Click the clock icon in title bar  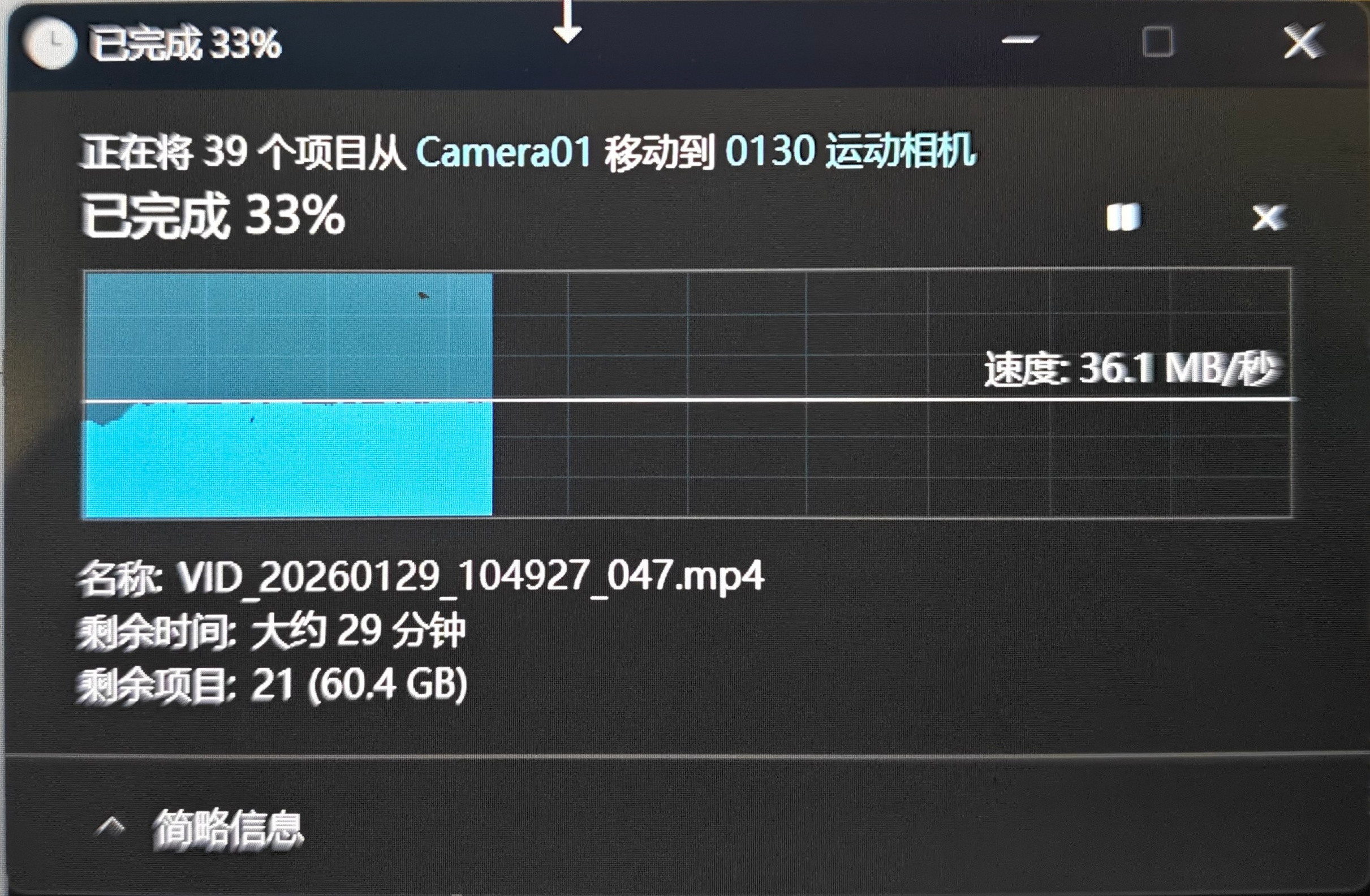(50, 43)
